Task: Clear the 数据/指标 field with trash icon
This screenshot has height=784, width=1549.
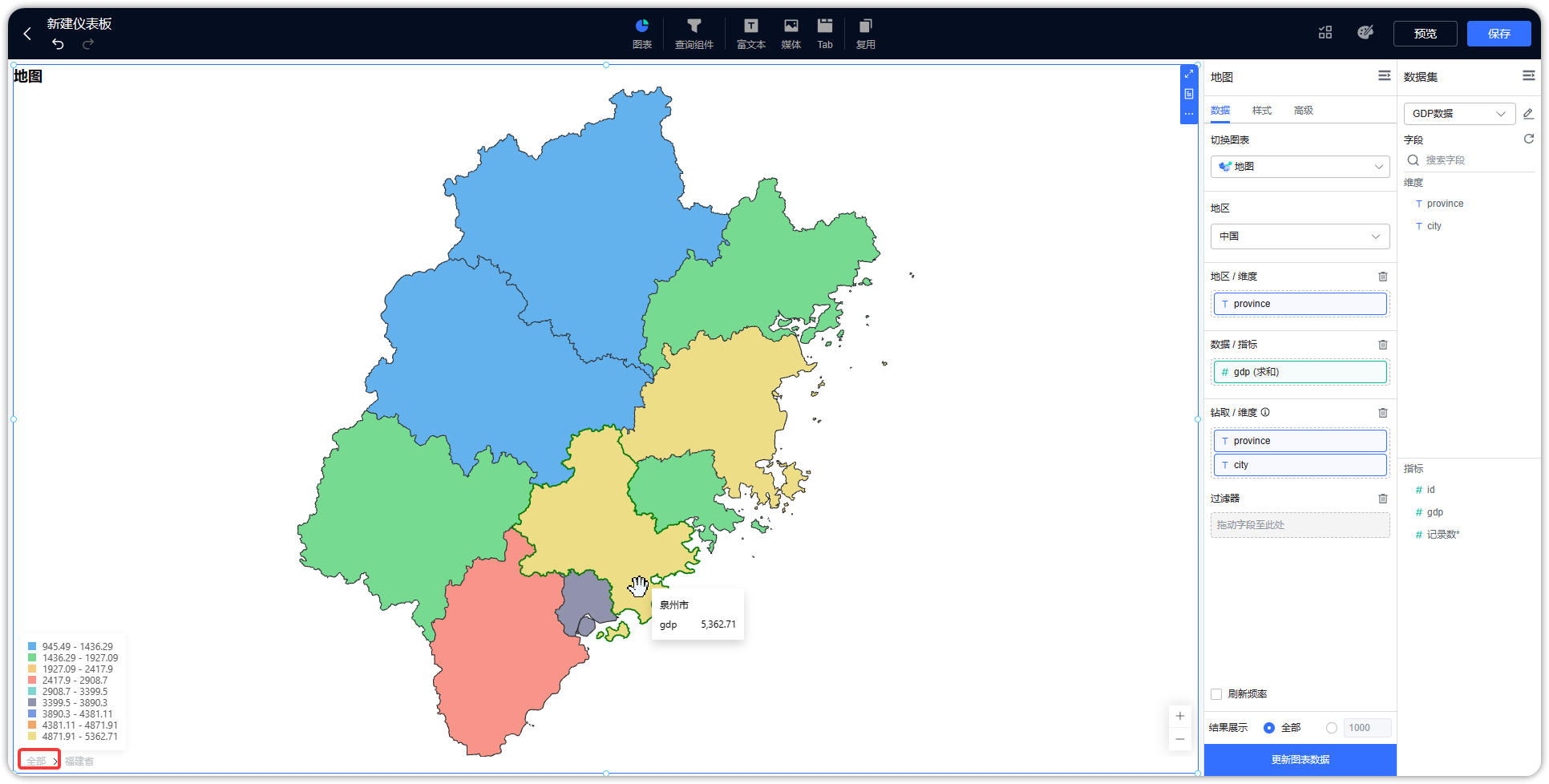Action: point(1383,345)
